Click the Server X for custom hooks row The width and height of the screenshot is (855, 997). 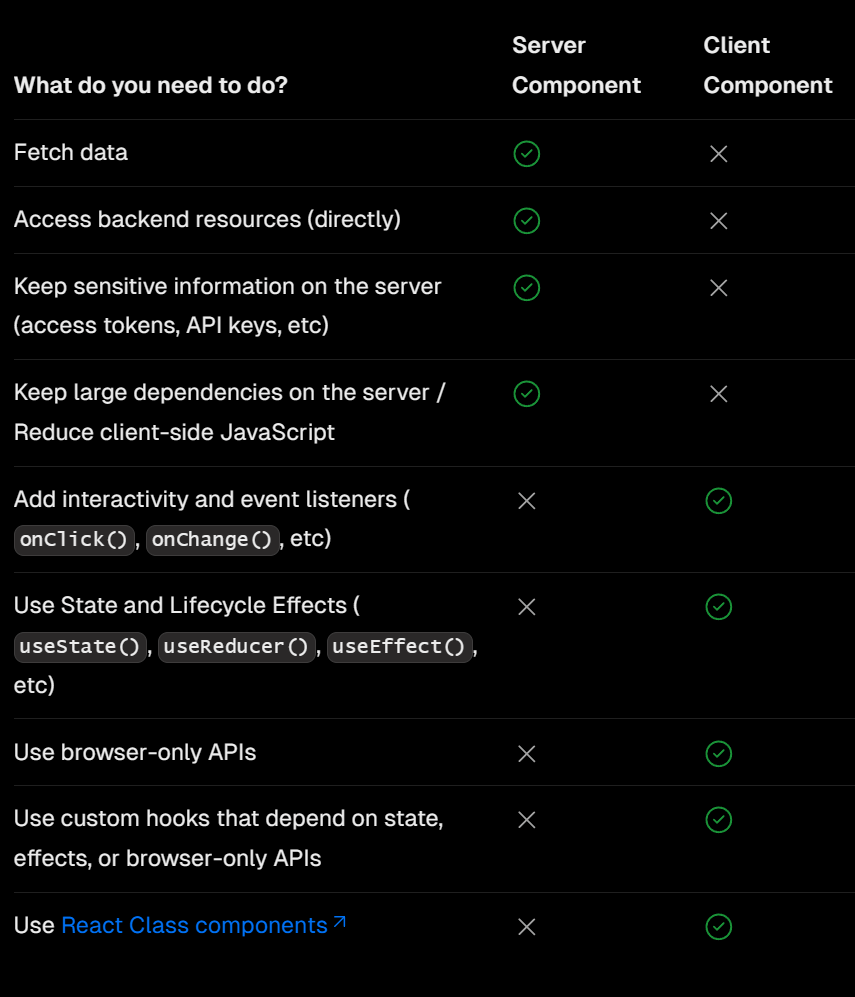(526, 820)
